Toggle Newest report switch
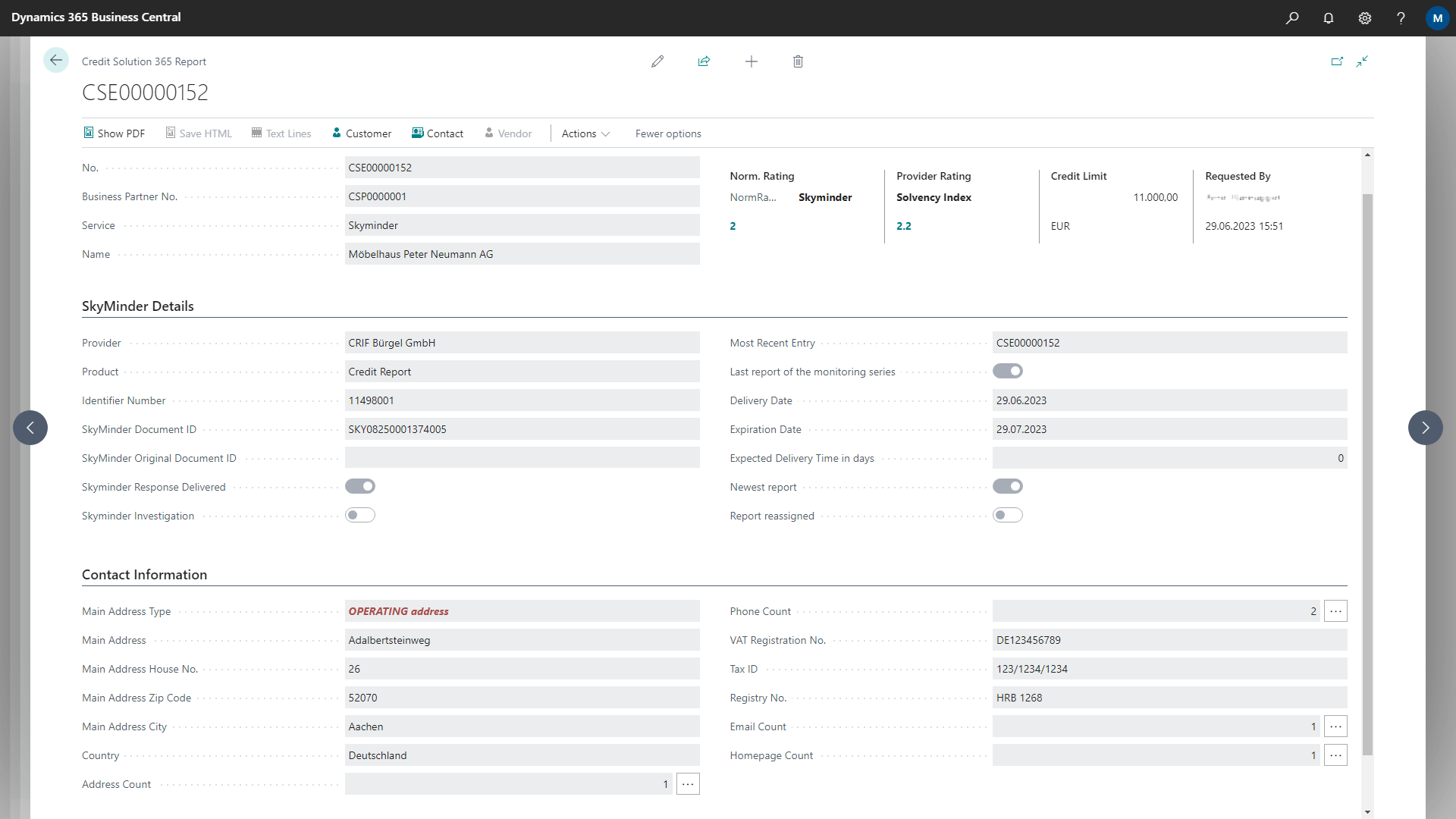The image size is (1456, 819). (x=1008, y=487)
